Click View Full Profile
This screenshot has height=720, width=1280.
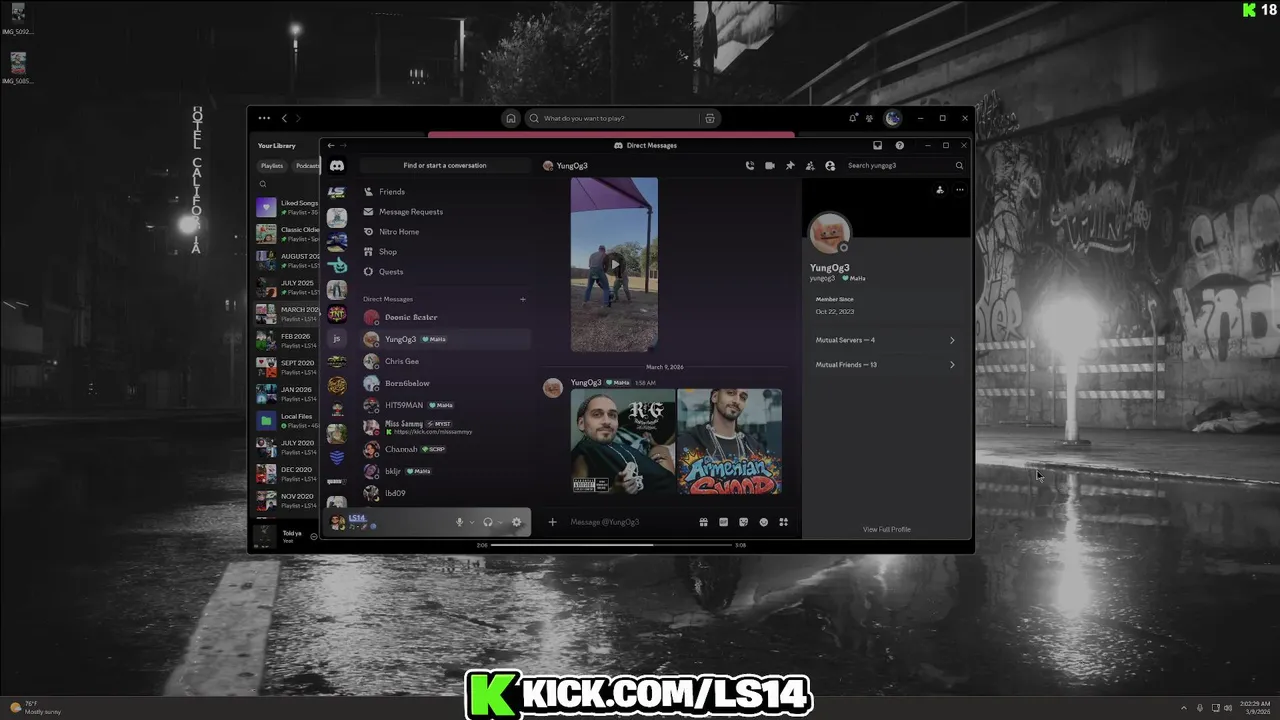point(887,529)
